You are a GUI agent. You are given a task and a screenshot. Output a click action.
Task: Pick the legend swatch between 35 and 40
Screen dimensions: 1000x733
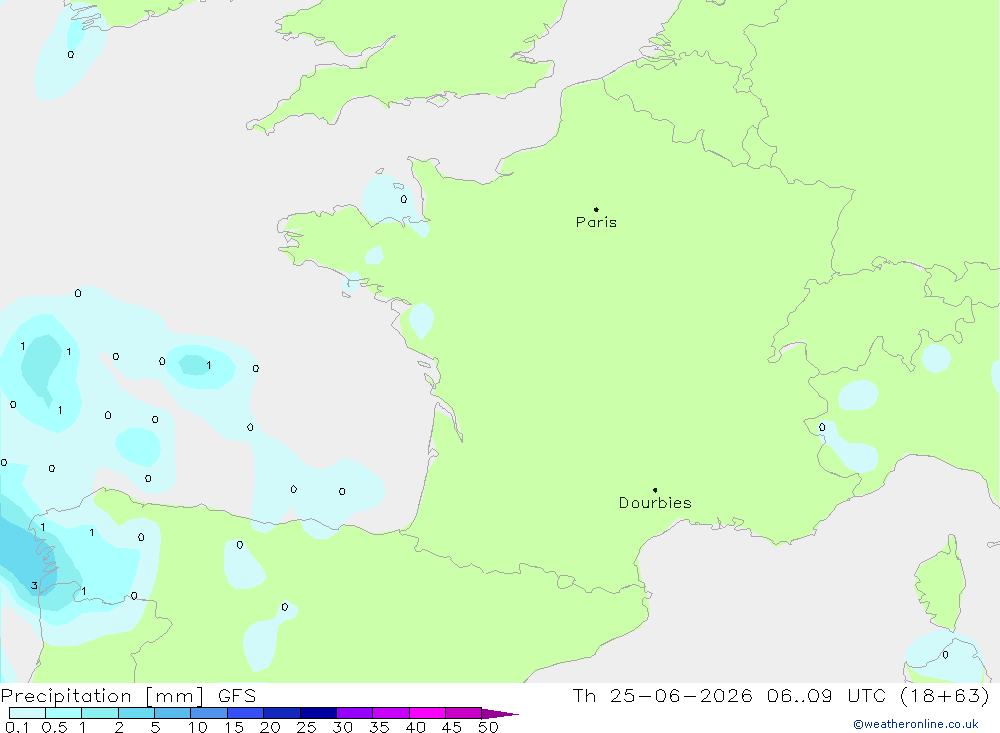390,713
